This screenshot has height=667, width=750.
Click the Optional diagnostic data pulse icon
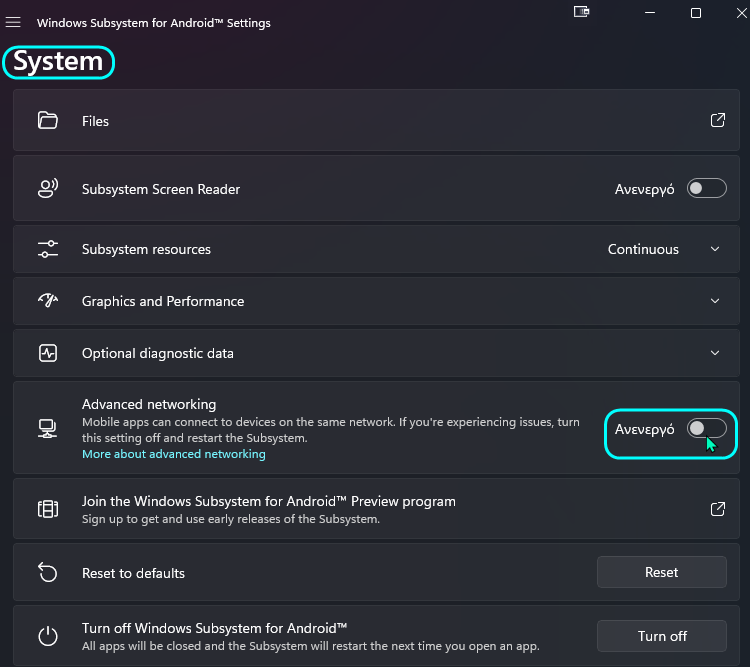[47, 353]
